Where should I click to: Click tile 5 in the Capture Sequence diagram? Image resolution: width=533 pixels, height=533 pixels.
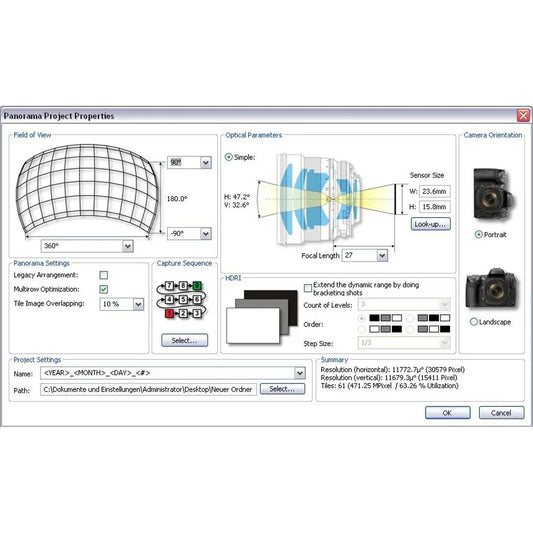coord(183,299)
